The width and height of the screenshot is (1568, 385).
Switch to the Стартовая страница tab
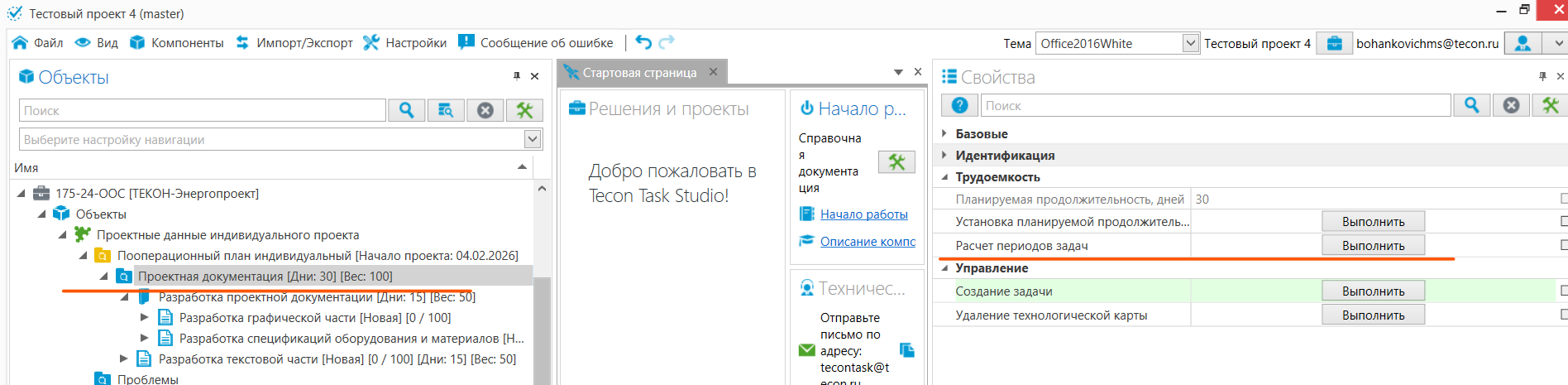click(638, 73)
